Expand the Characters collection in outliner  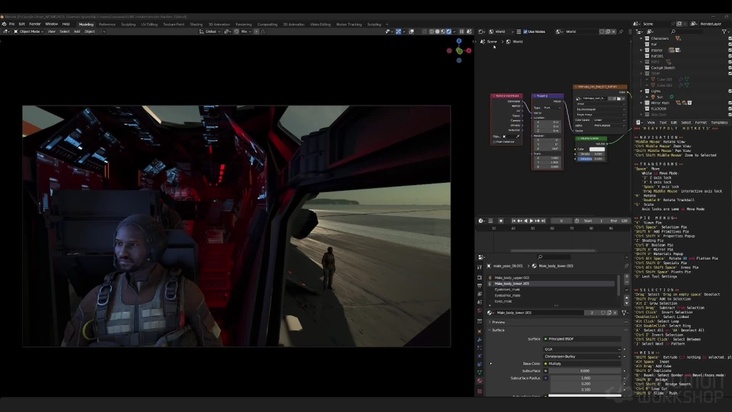[641, 38]
